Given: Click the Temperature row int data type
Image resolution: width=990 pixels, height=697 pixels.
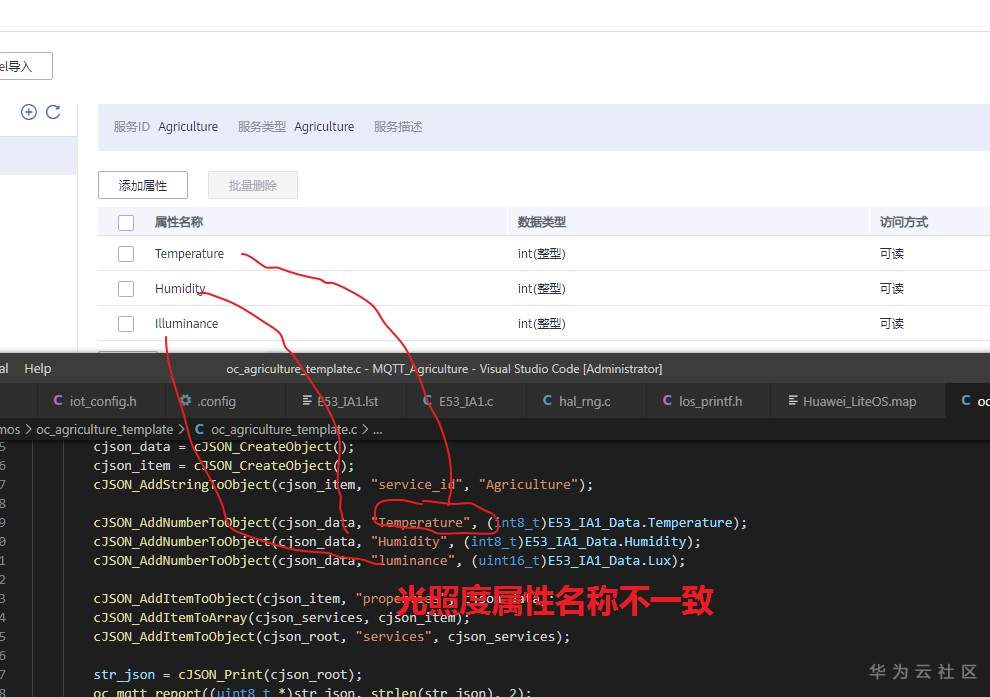Looking at the screenshot, I should (x=542, y=254).
